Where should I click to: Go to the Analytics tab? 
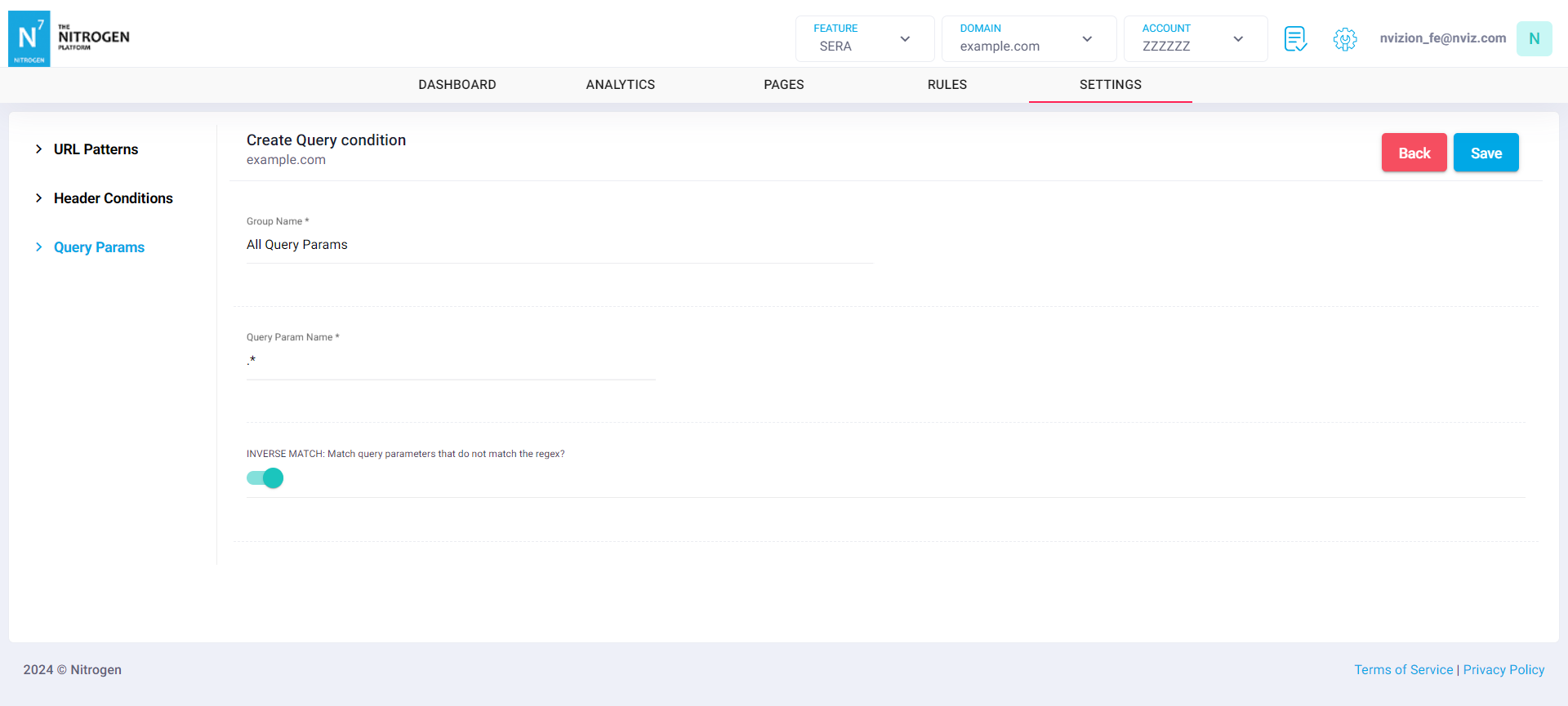pos(620,85)
